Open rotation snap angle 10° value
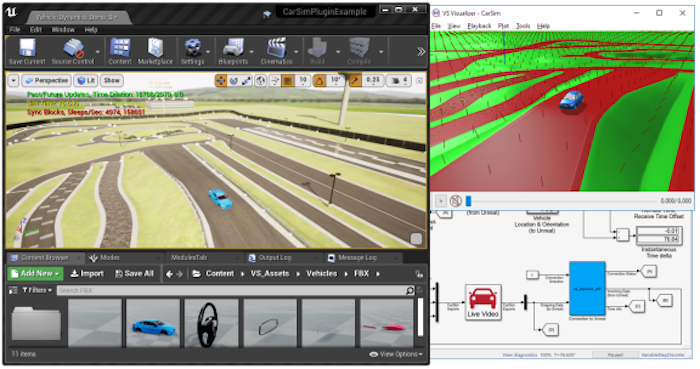700x369 pixels. (335, 80)
